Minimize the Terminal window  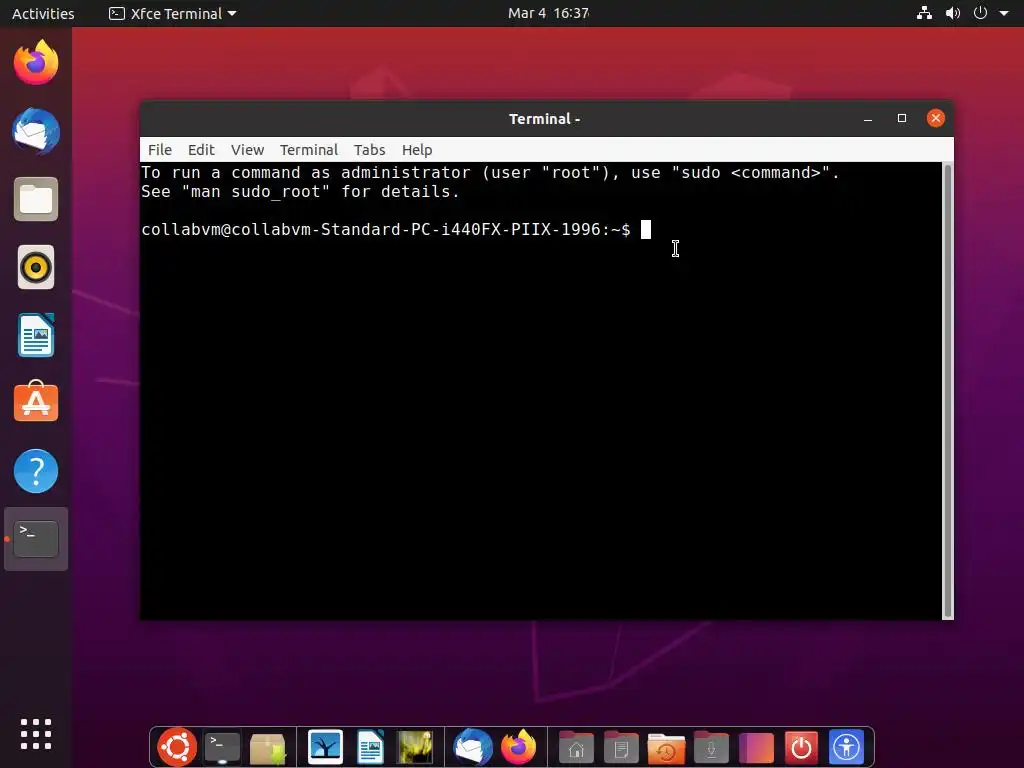[868, 118]
